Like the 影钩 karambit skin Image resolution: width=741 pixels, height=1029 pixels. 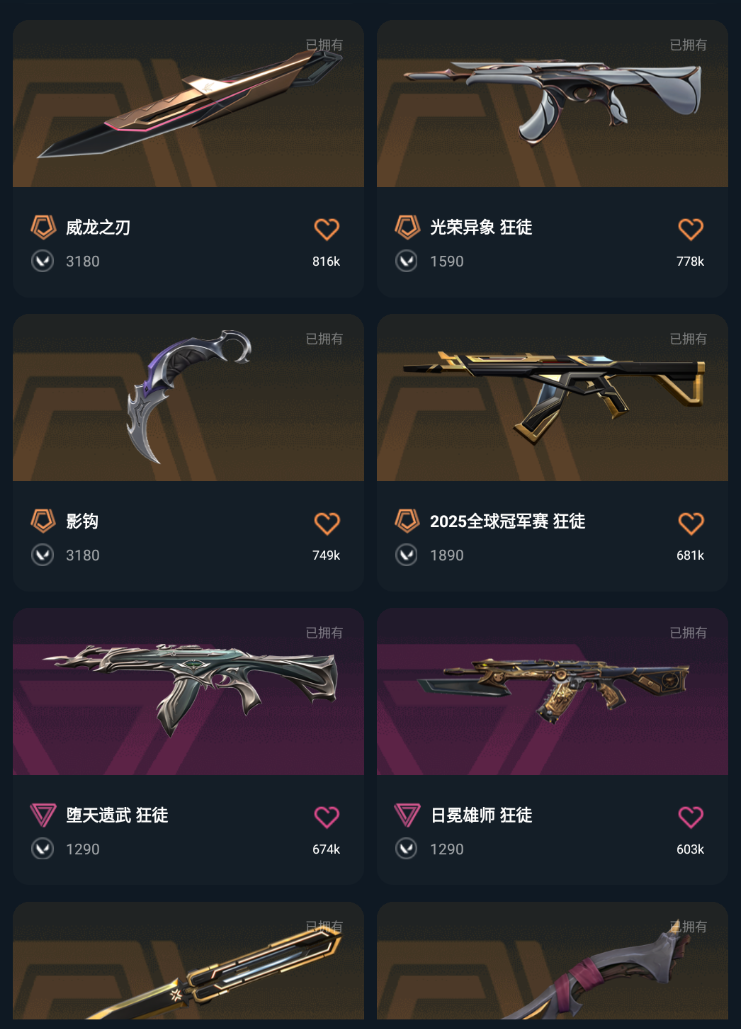[x=326, y=523]
